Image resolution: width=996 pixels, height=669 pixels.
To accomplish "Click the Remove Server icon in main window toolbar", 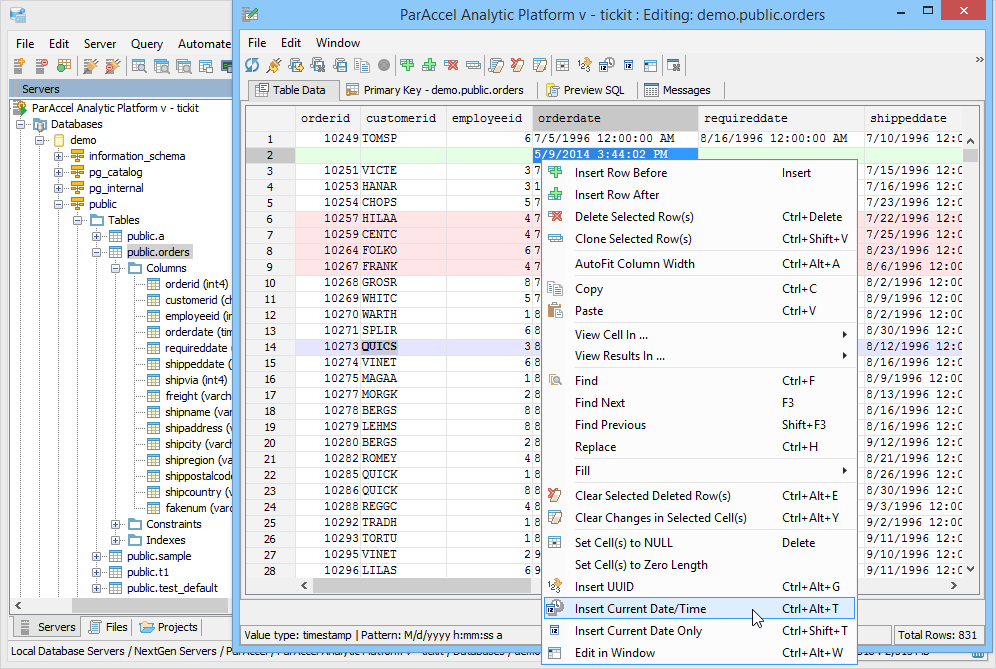I will click(x=41, y=65).
